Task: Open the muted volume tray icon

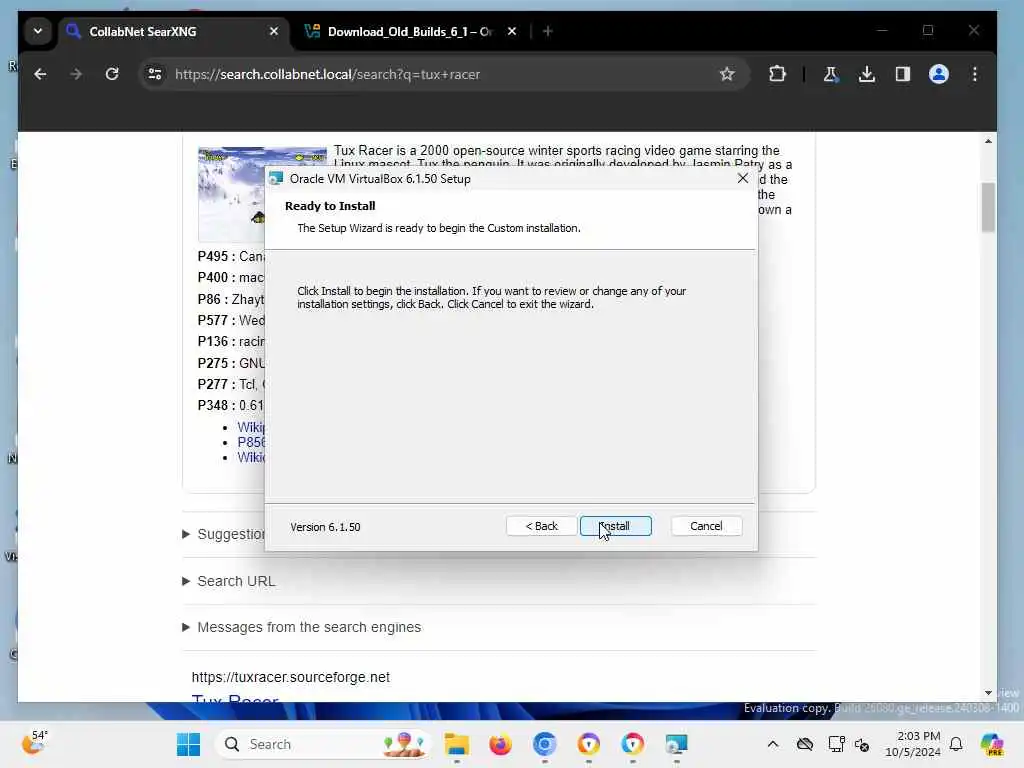Action: click(x=862, y=744)
